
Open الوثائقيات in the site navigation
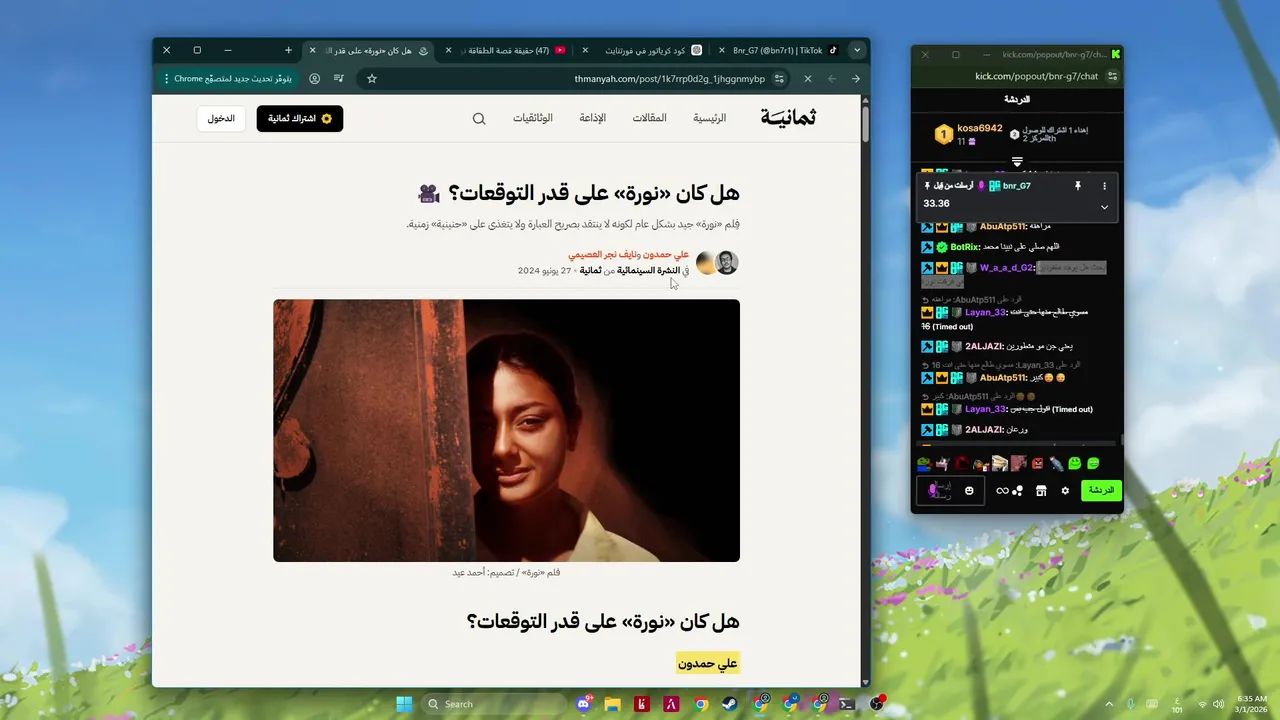(x=533, y=118)
